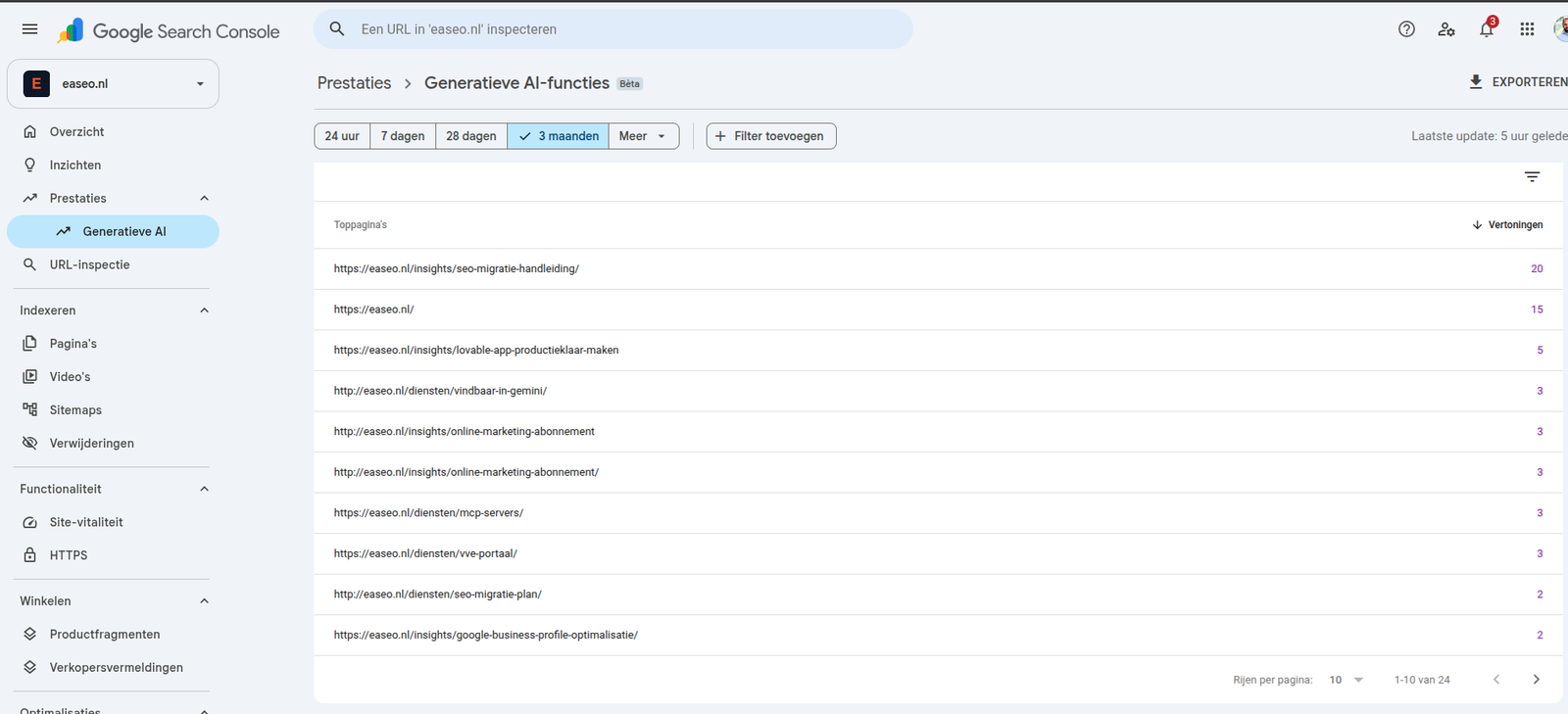Click the Bèta label badge
The height and width of the screenshot is (714, 1568).
coord(629,84)
